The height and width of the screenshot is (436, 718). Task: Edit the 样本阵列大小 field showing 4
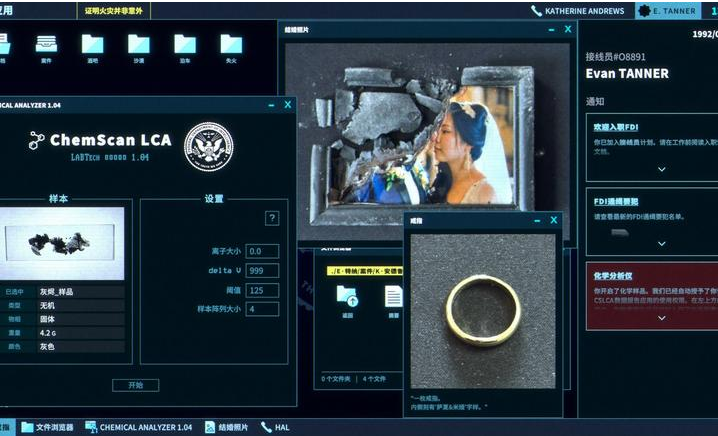(262, 309)
